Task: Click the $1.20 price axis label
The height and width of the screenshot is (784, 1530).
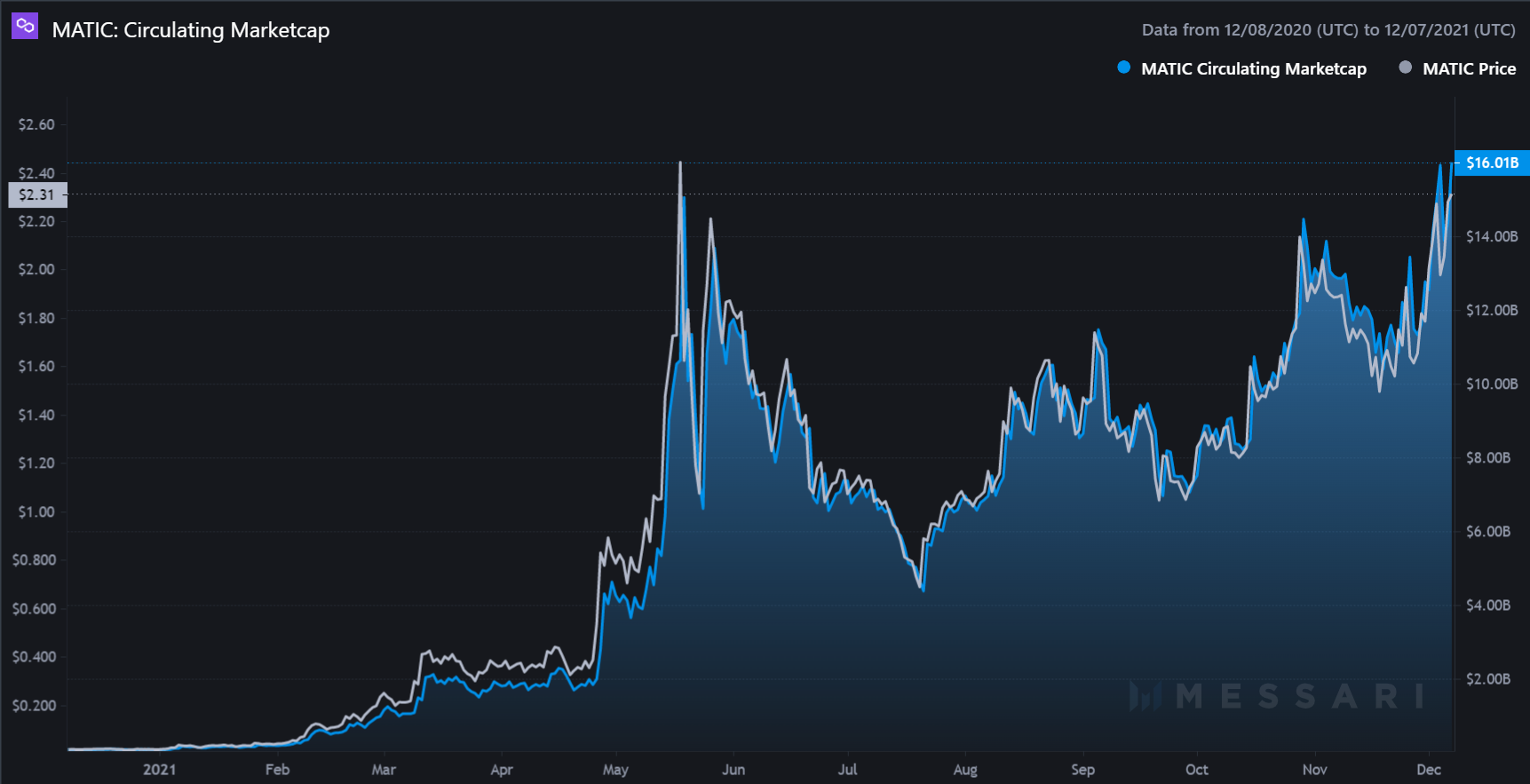Action: [x=36, y=463]
